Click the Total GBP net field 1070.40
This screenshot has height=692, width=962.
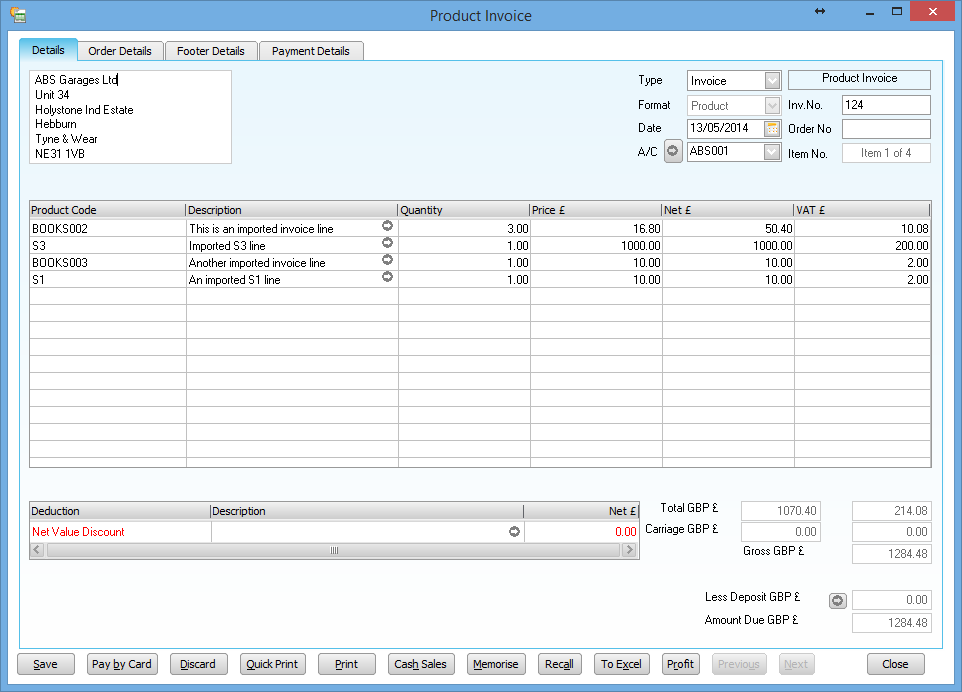[x=780, y=511]
